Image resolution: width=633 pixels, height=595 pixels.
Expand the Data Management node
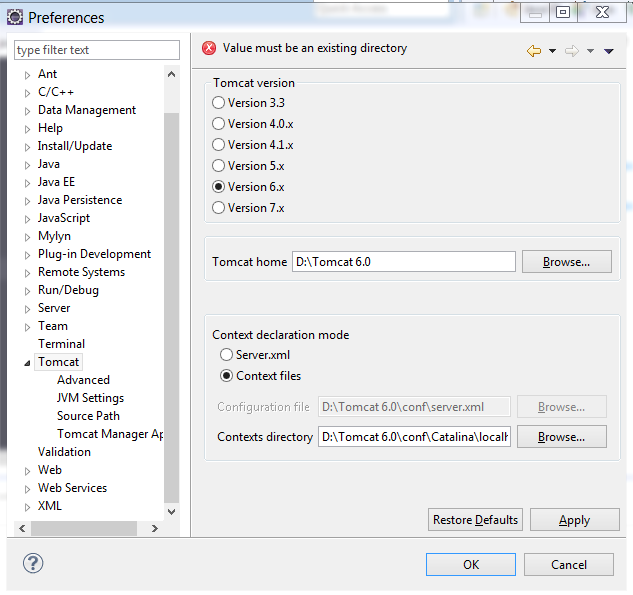(x=27, y=111)
